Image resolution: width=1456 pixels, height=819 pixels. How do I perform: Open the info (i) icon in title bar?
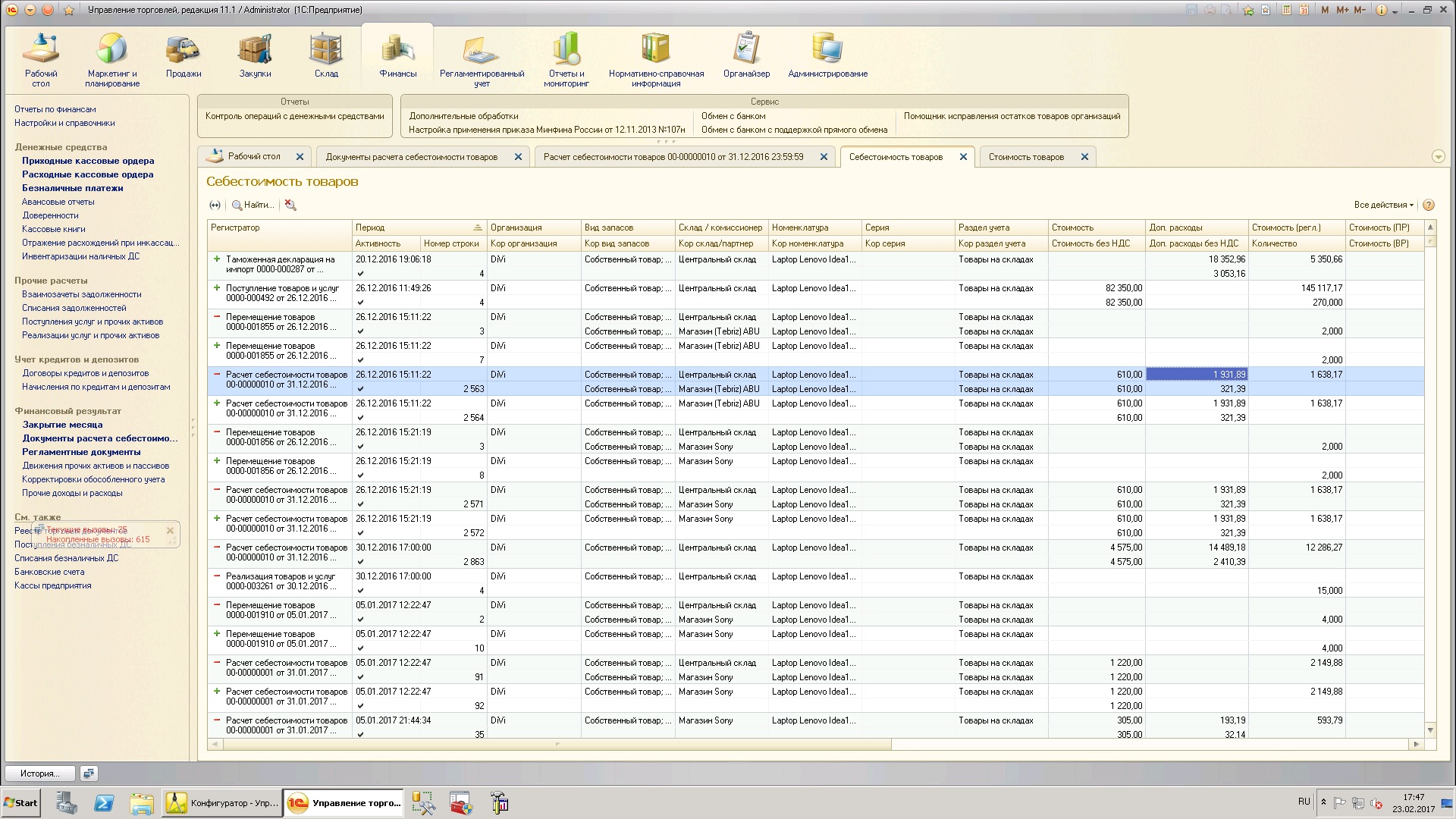click(1381, 10)
